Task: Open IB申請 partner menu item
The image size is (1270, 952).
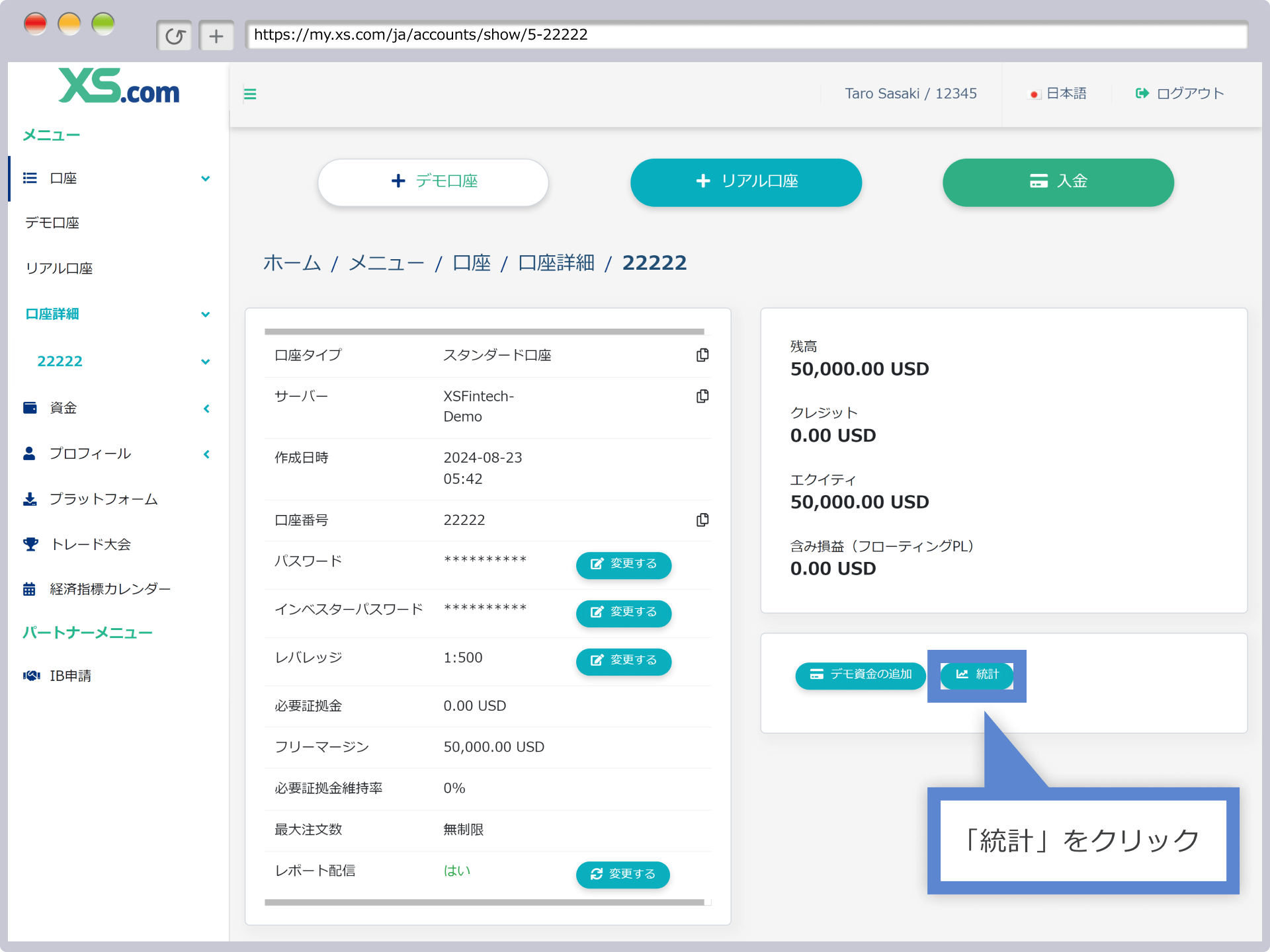Action: (x=70, y=675)
